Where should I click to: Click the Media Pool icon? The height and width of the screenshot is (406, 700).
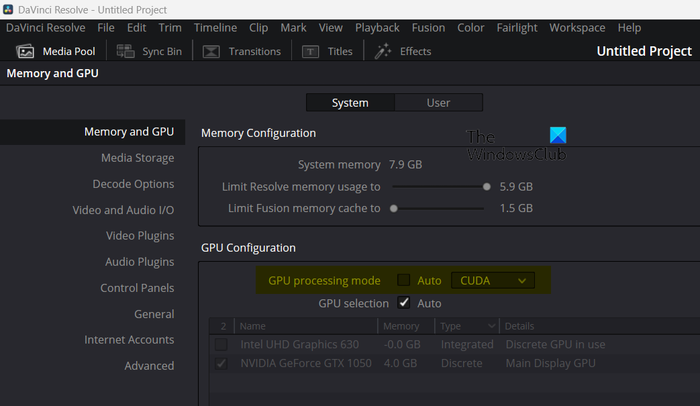pos(25,51)
